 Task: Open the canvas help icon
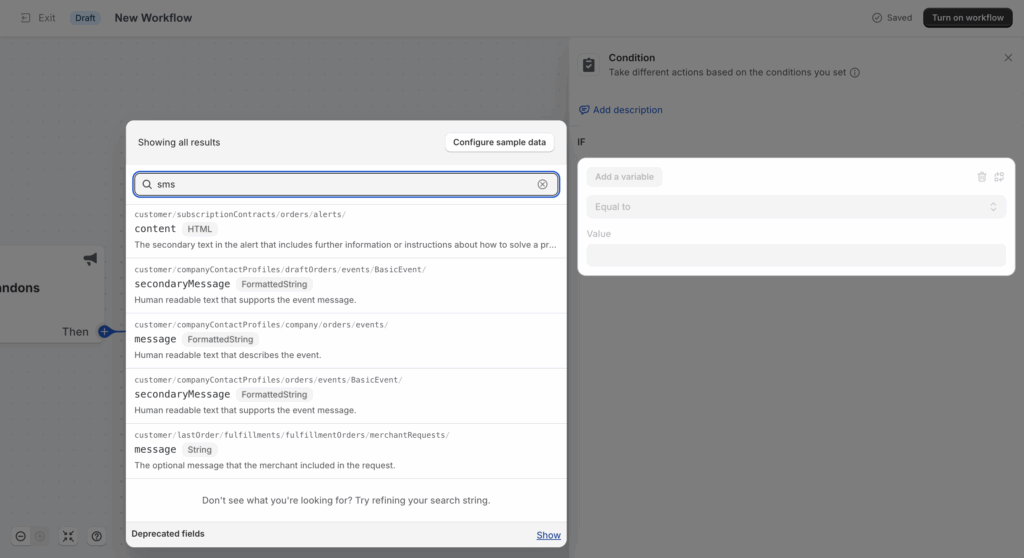tap(97, 536)
